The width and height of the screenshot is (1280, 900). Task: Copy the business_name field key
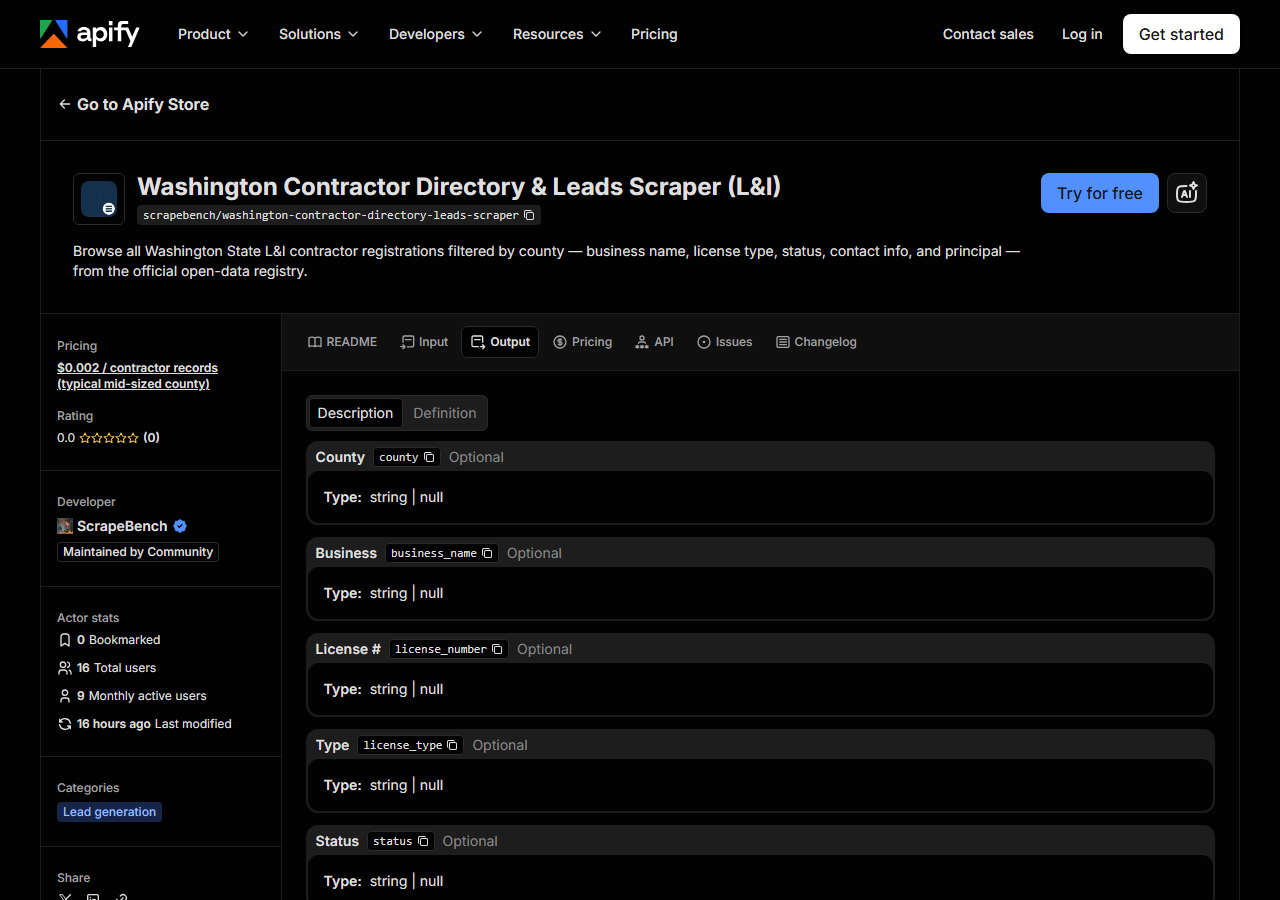tap(487, 553)
